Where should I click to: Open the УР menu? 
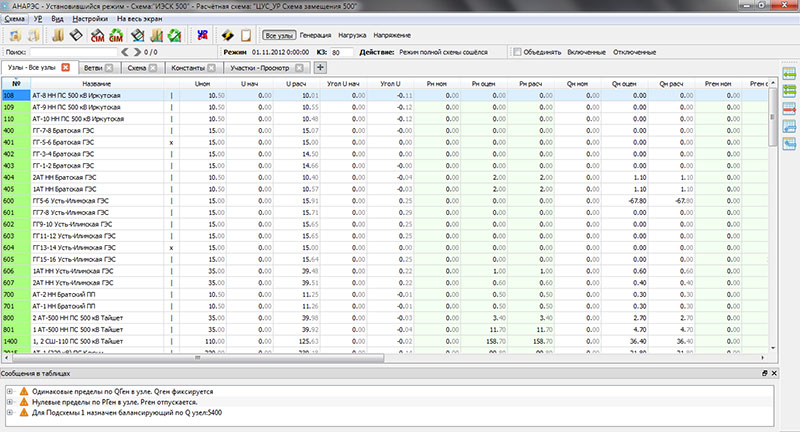pyautogui.click(x=38, y=19)
